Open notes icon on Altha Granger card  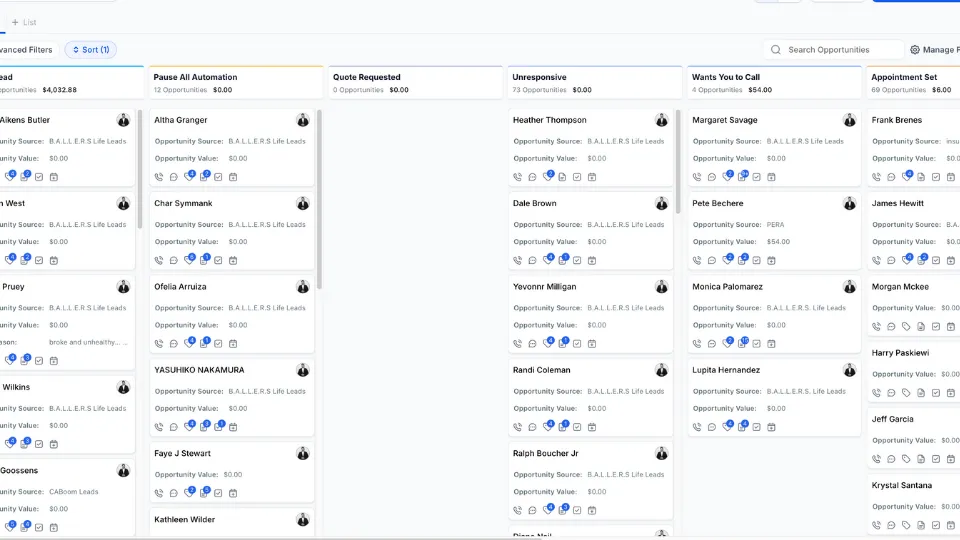click(x=204, y=177)
